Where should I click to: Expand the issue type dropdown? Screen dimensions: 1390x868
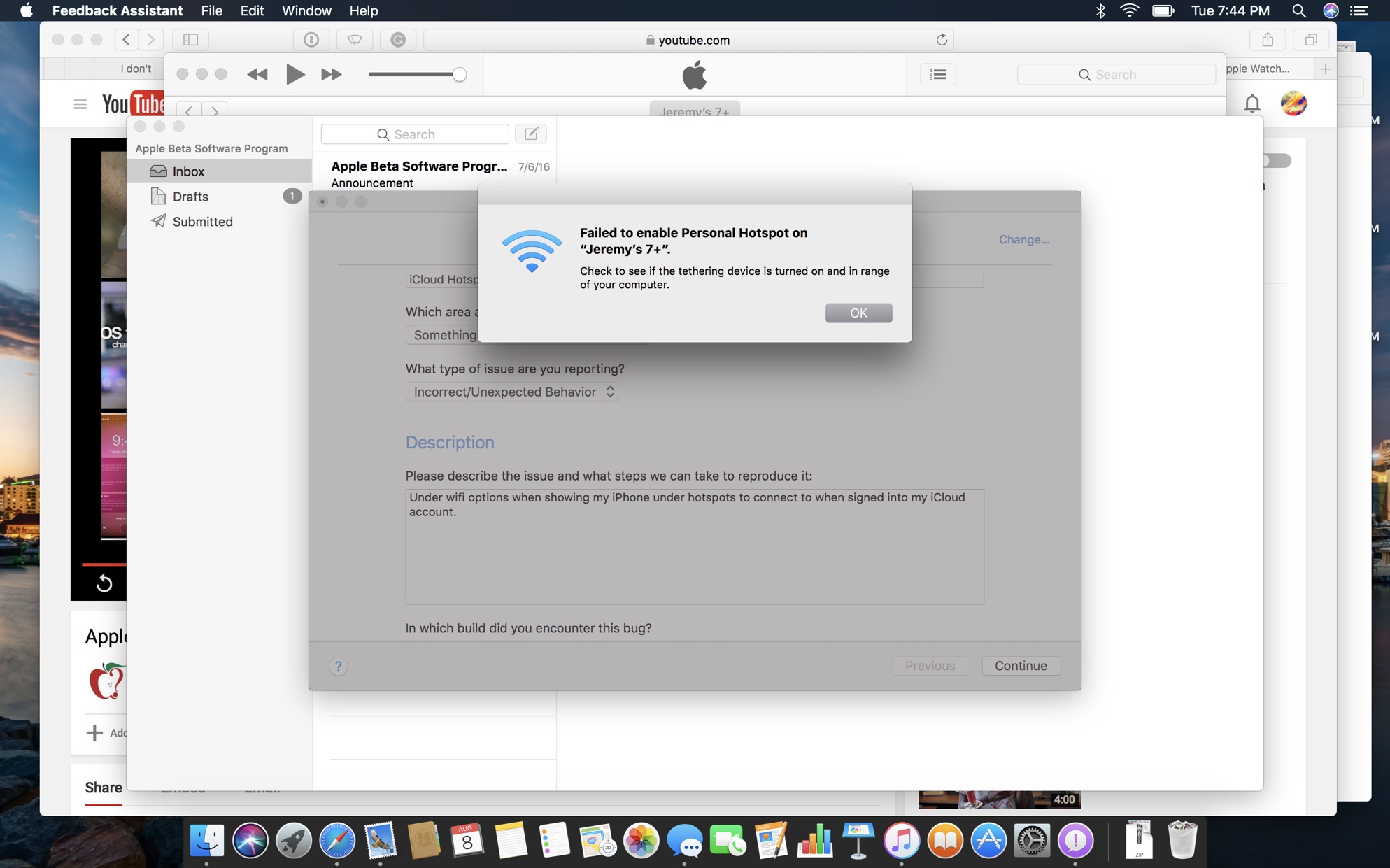[511, 392]
